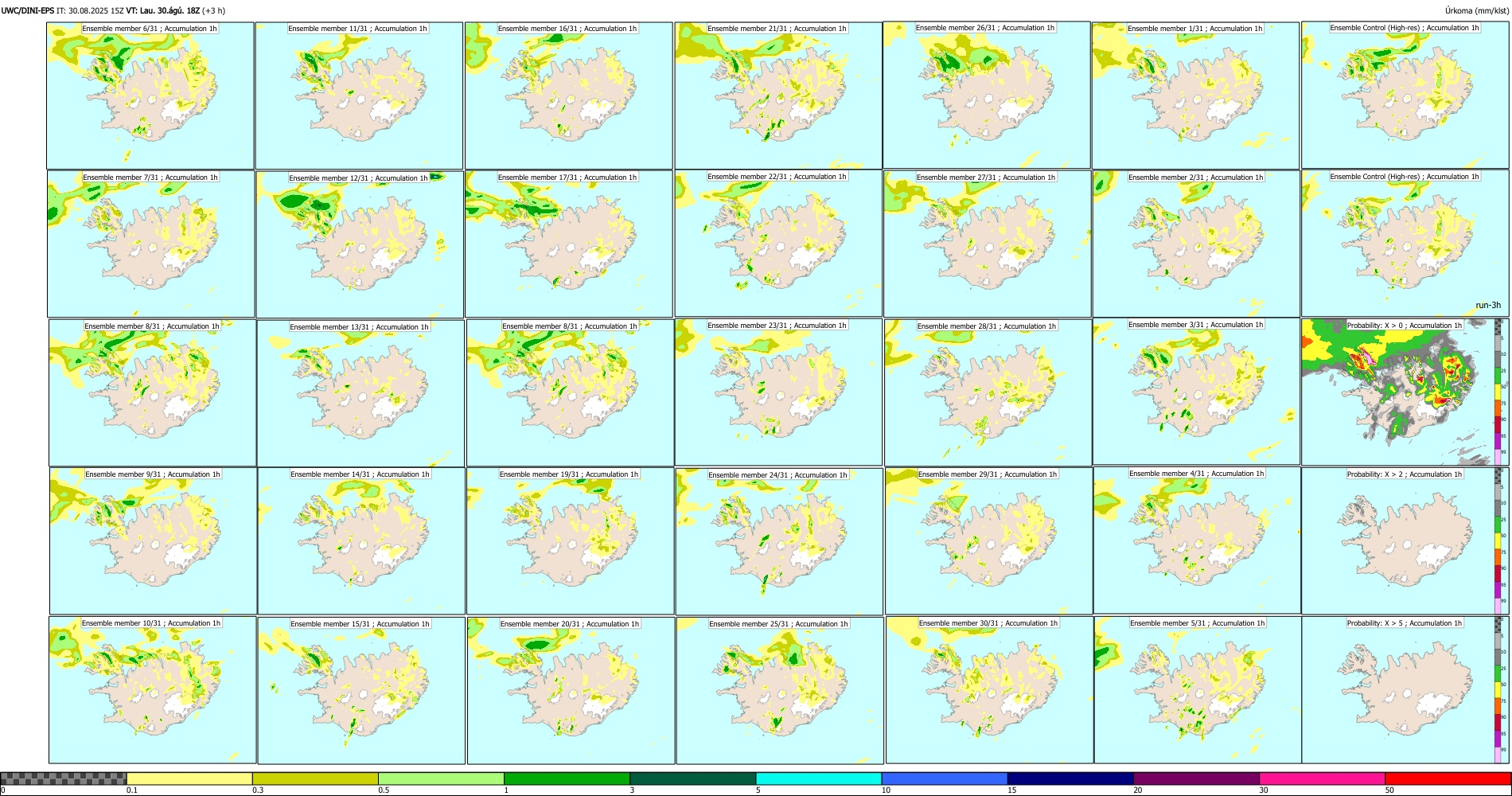Select the light green 0.5–1 legend swatch

click(x=441, y=778)
